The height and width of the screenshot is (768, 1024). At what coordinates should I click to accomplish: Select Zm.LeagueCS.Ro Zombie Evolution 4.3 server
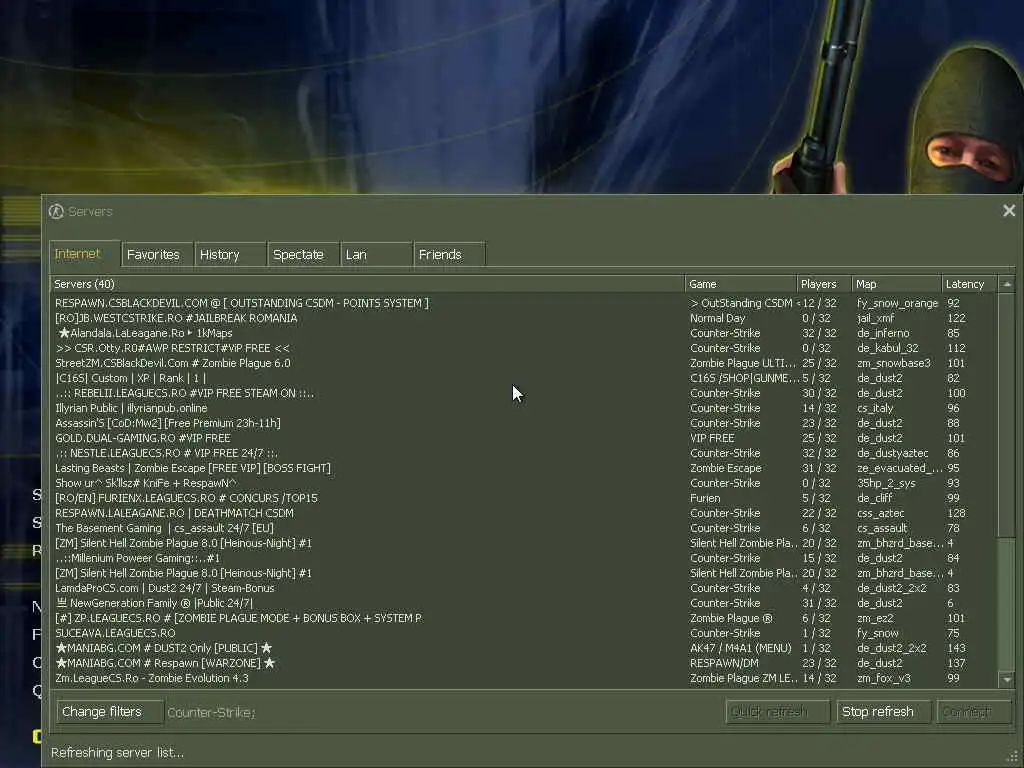click(x=526, y=679)
